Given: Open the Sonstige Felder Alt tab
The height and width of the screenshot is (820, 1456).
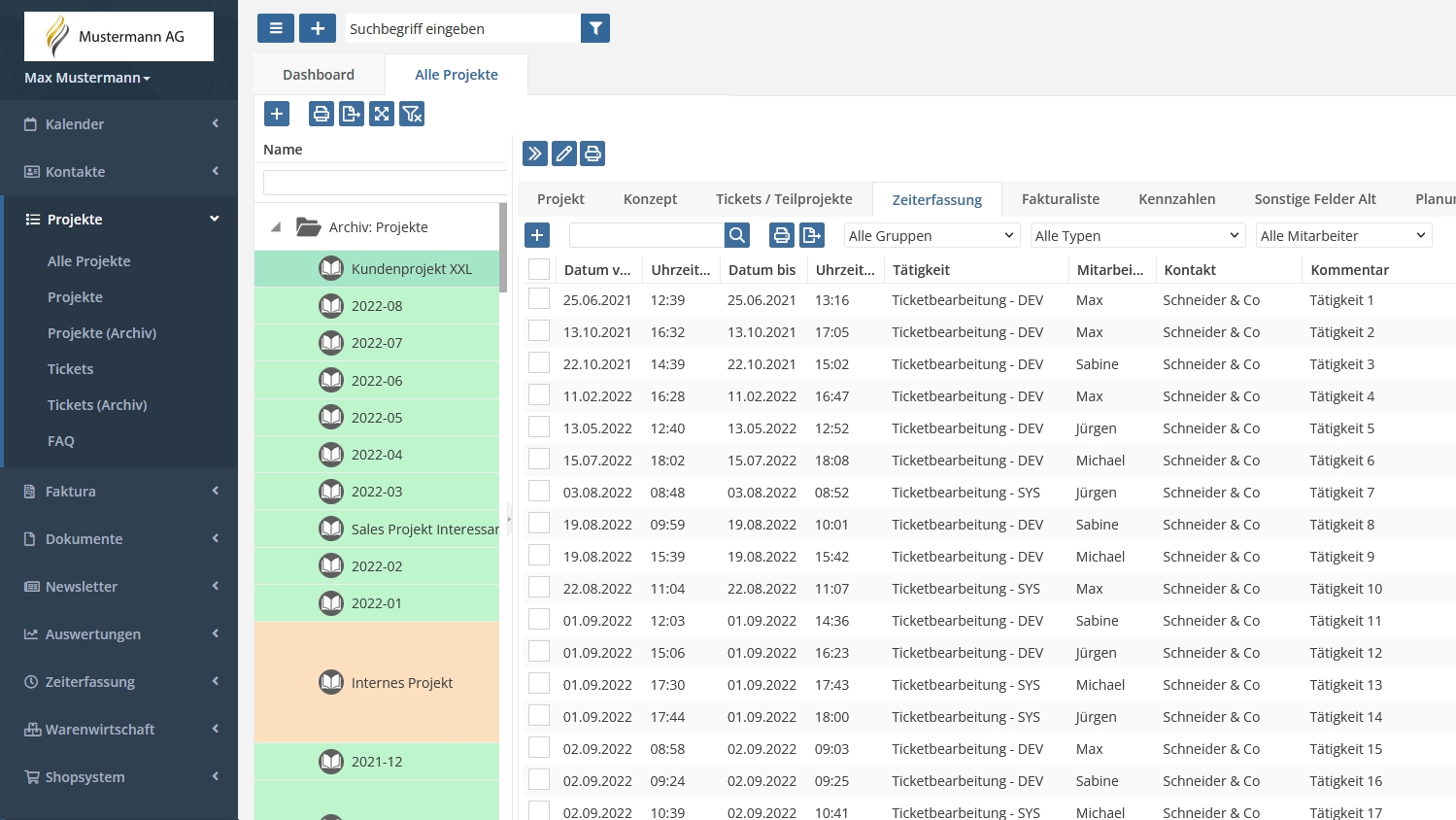Looking at the screenshot, I should (x=1315, y=199).
